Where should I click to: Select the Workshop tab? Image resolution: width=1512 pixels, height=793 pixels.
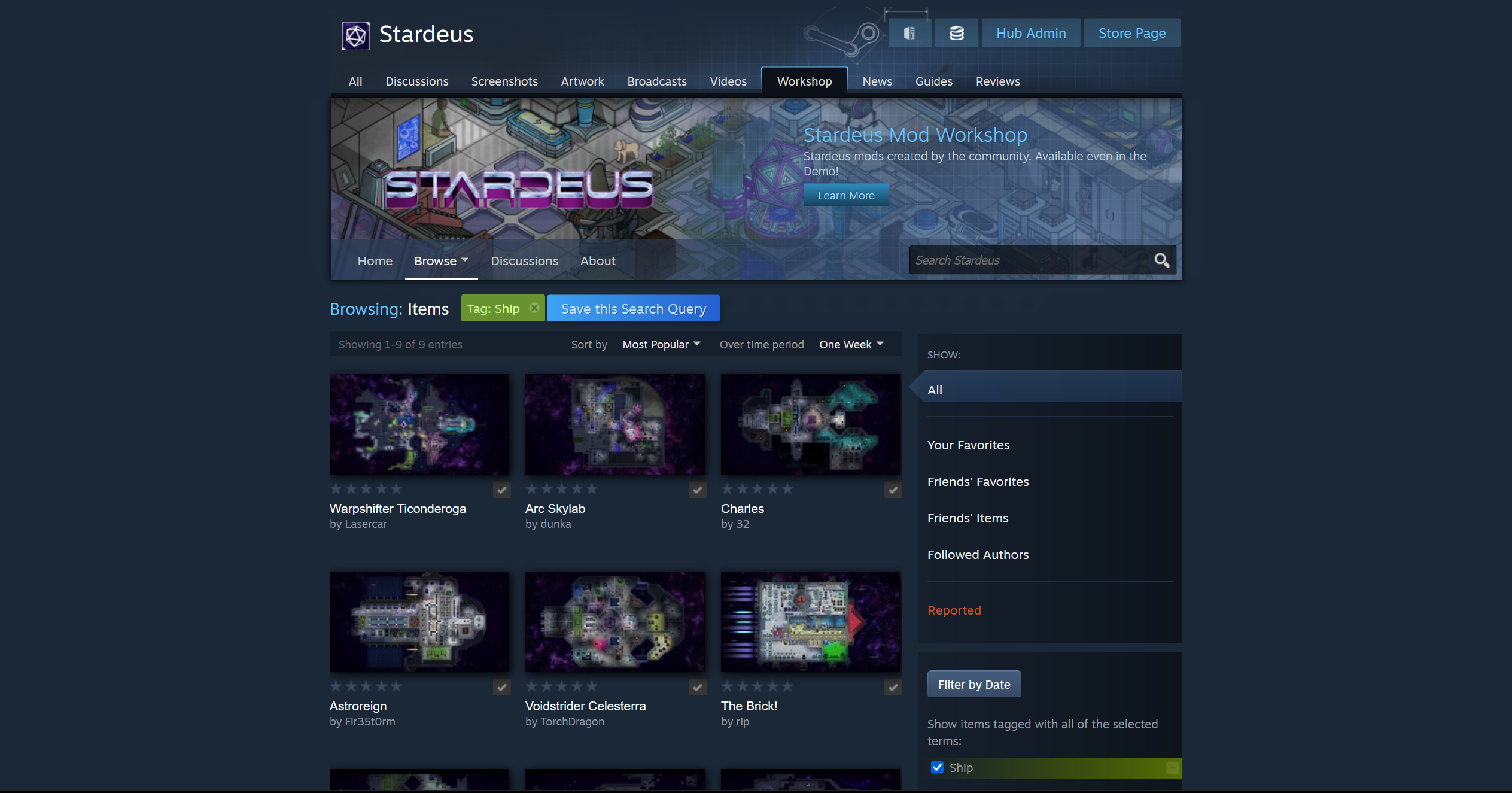click(804, 81)
